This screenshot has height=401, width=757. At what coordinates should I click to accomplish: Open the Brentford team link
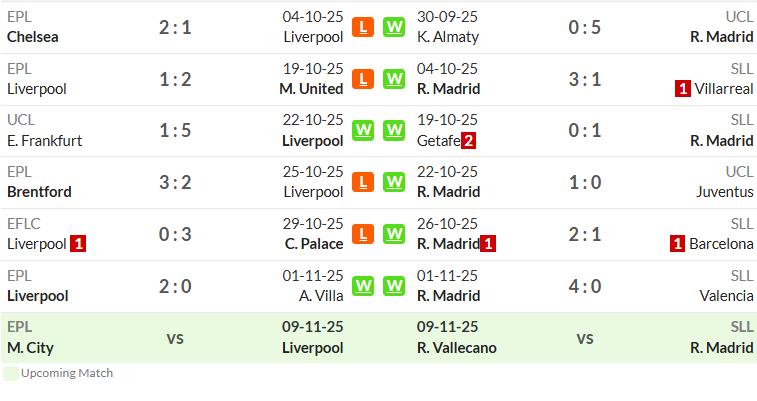tap(39, 192)
